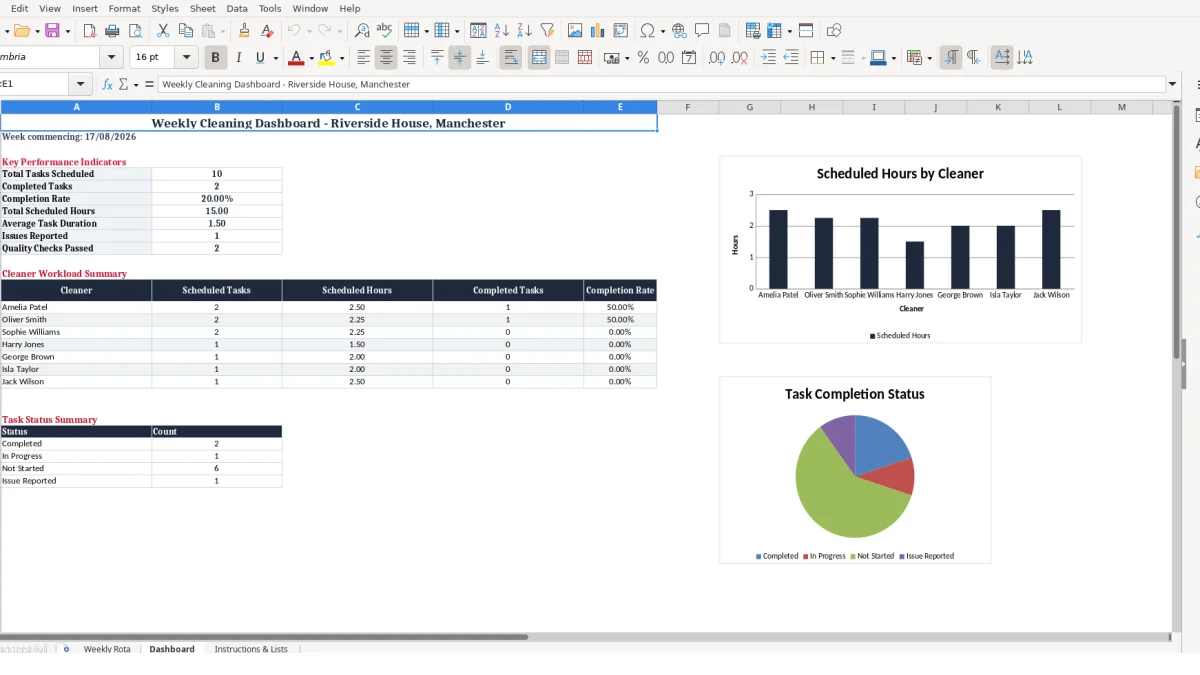Screen dimensions: 1200x675
Task: Switch to the Weekly Rota sheet tab
Action: click(x=107, y=649)
